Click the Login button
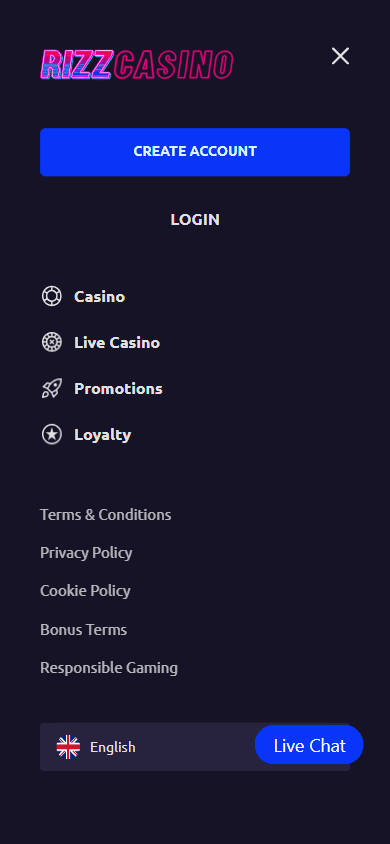This screenshot has width=390, height=844. (195, 220)
